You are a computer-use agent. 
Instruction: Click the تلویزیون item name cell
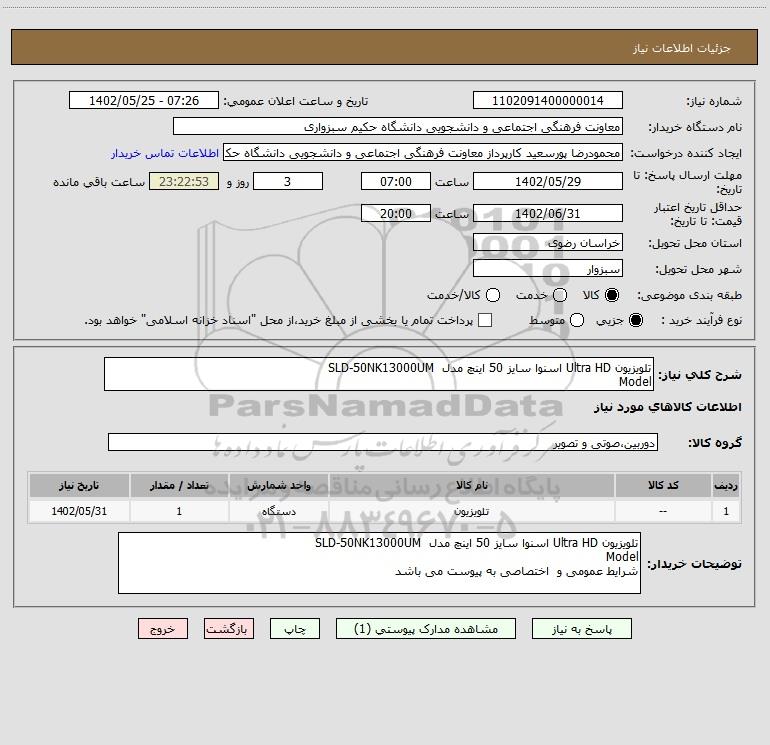471,511
